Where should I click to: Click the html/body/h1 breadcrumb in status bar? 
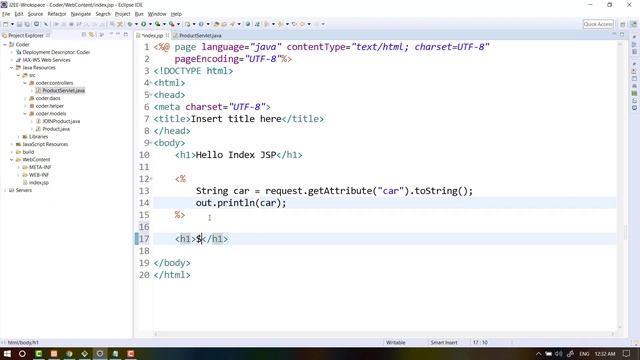22,342
